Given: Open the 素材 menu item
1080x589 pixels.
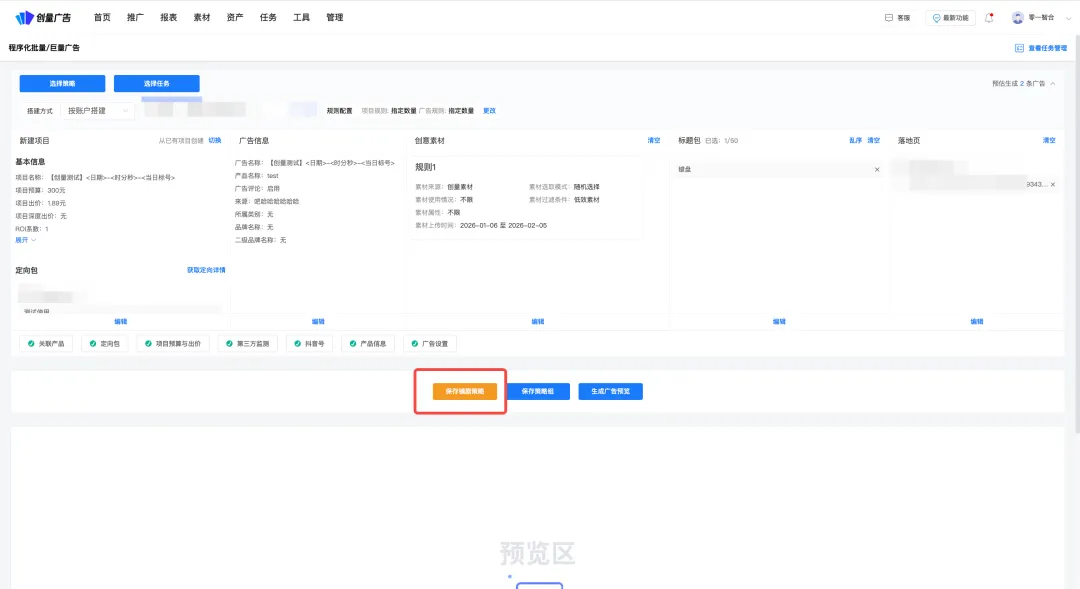Looking at the screenshot, I should tap(201, 16).
